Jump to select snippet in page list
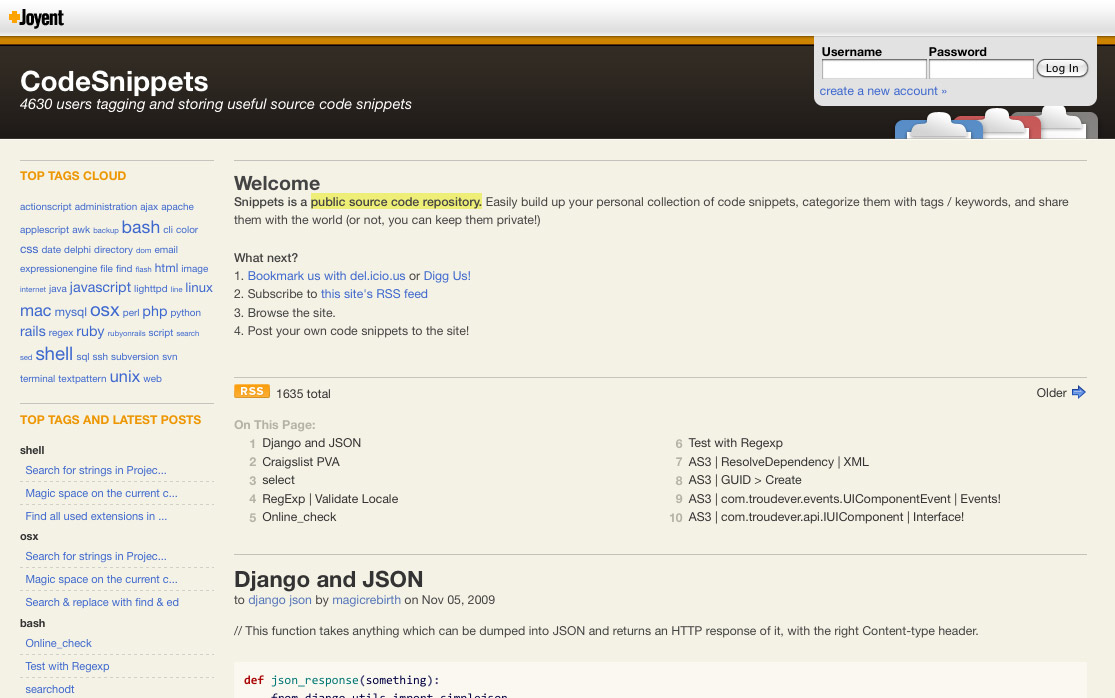This screenshot has width=1115, height=698. [278, 480]
